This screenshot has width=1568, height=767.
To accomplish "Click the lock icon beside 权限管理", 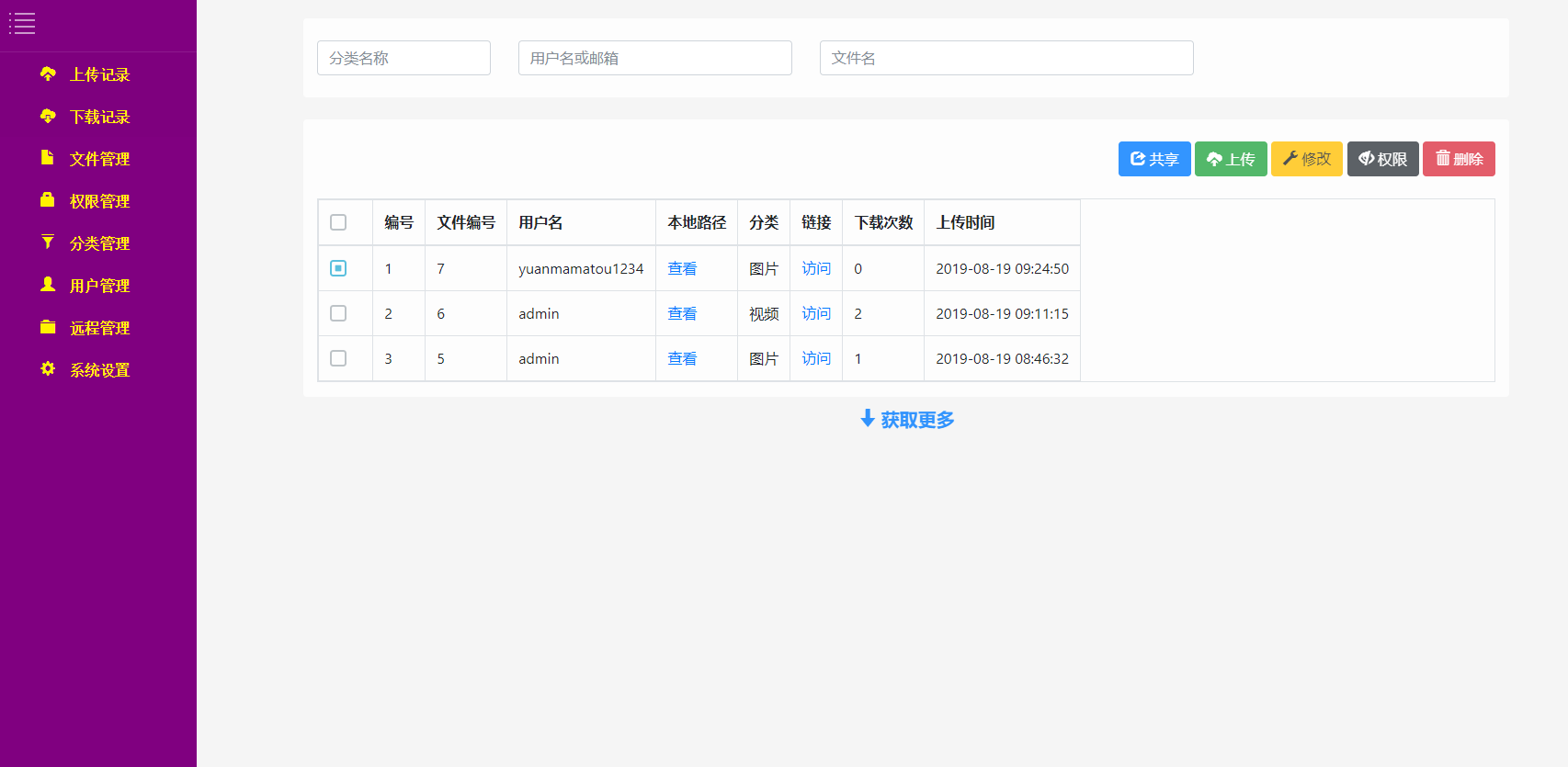I will click(48, 200).
